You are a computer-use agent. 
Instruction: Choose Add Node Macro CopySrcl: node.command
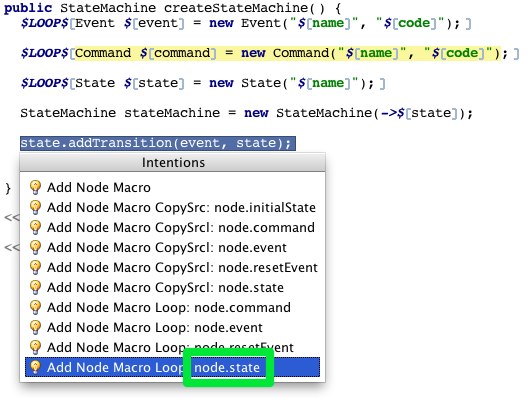coord(172,227)
